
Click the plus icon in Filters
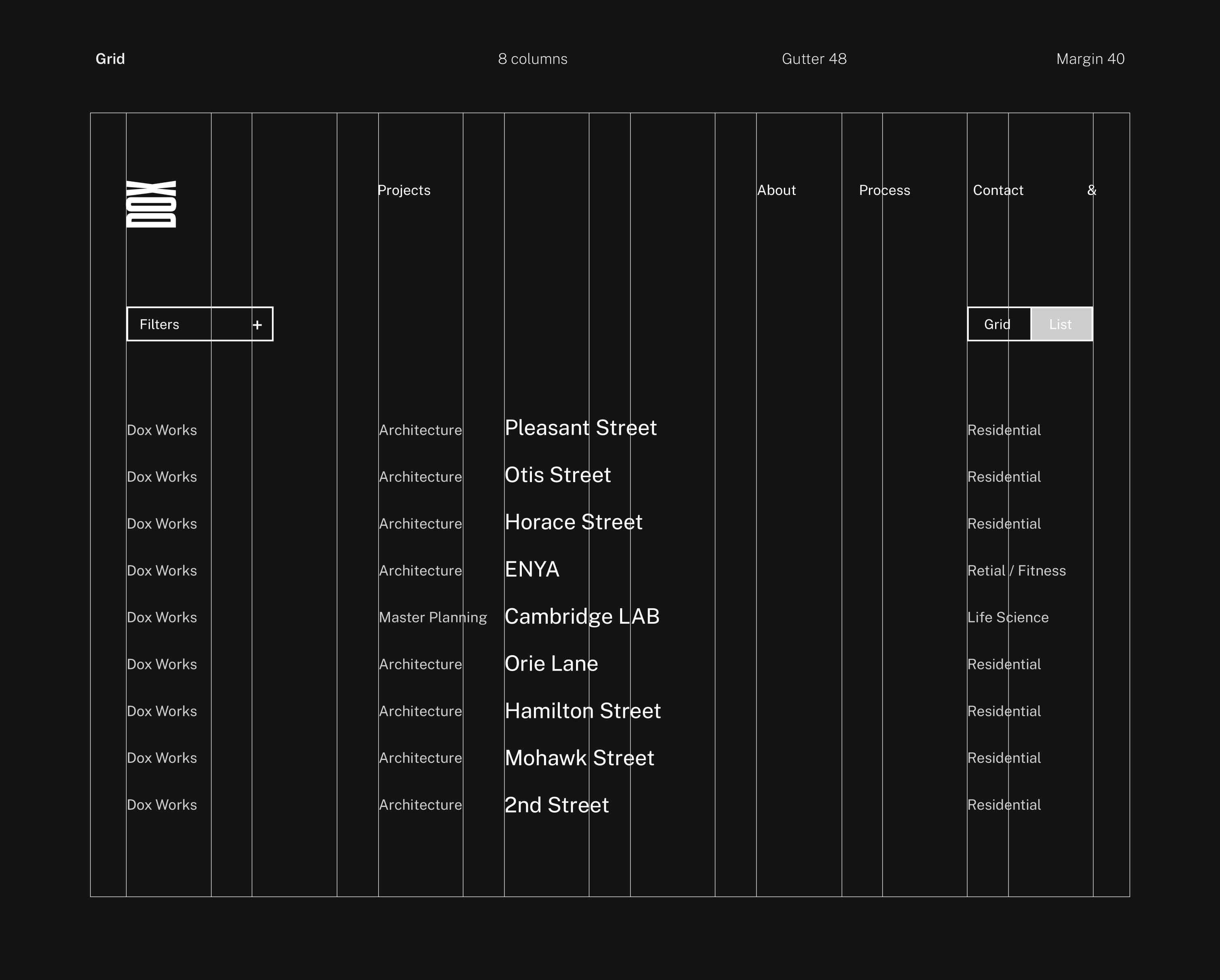[257, 325]
